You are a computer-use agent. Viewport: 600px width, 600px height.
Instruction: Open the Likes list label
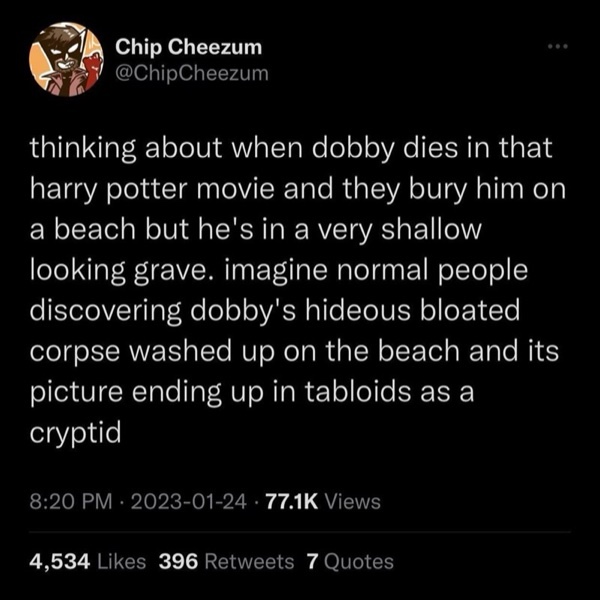(x=122, y=561)
